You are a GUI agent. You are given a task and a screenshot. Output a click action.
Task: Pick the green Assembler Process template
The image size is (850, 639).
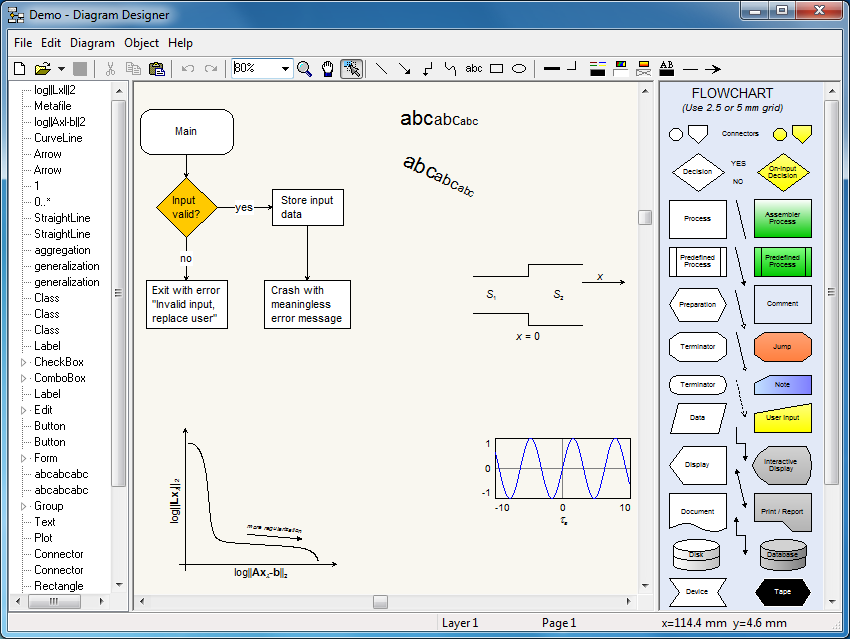782,218
